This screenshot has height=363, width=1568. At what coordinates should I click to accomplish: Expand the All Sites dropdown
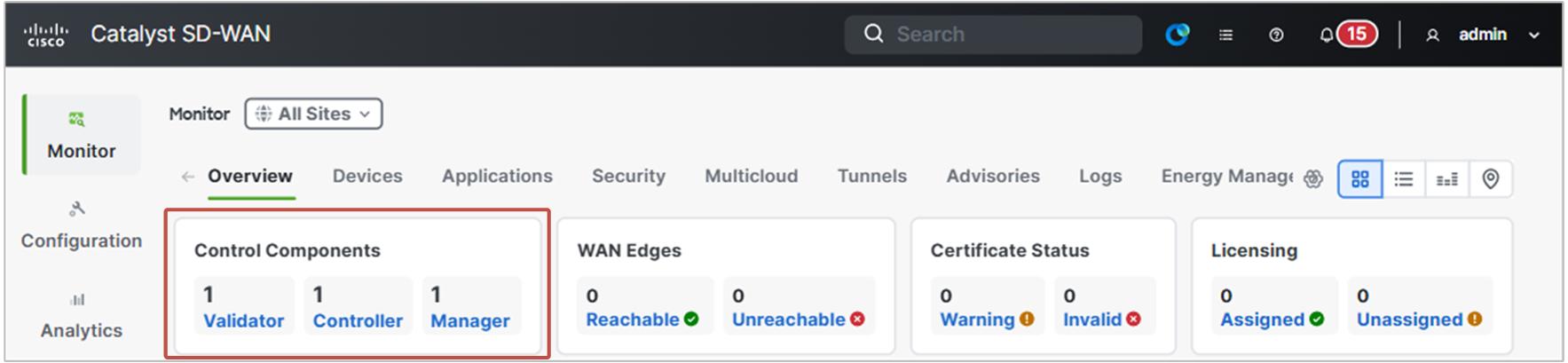[x=314, y=114]
